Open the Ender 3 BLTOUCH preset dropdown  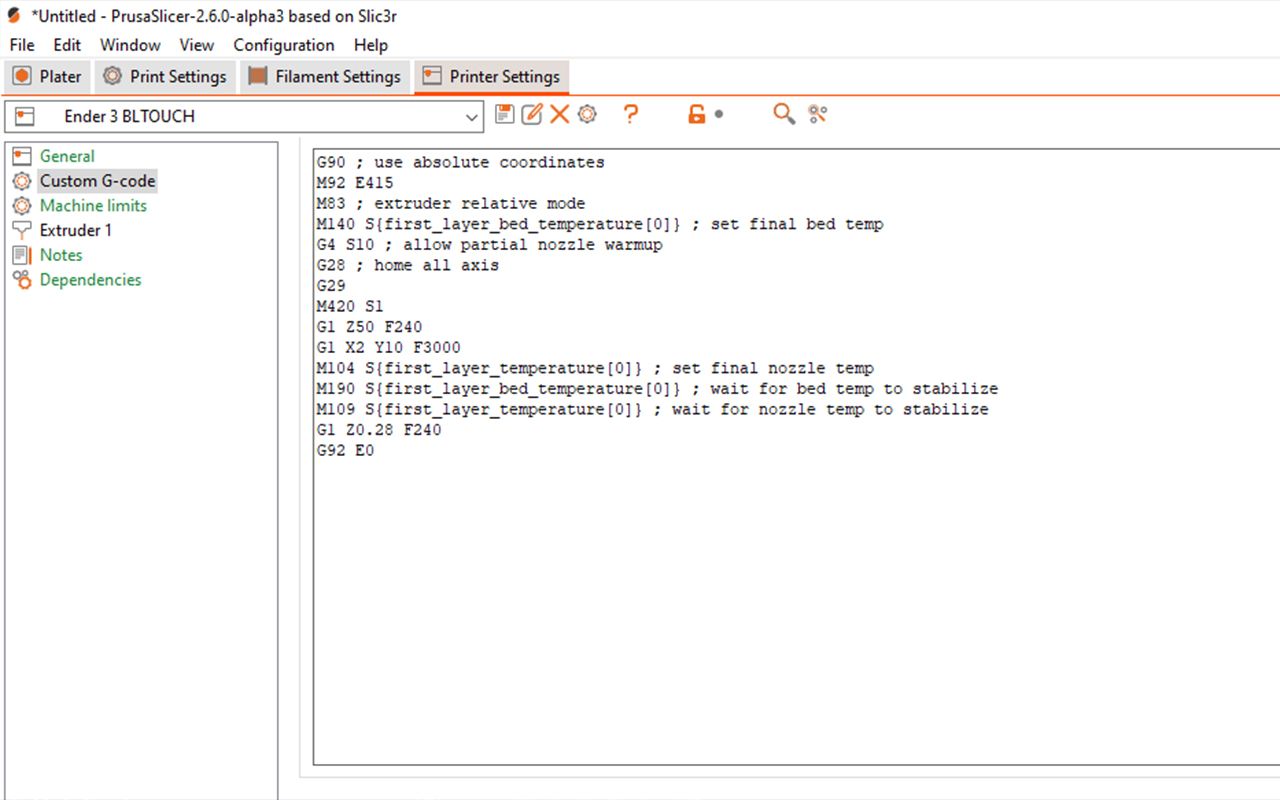[x=244, y=116]
